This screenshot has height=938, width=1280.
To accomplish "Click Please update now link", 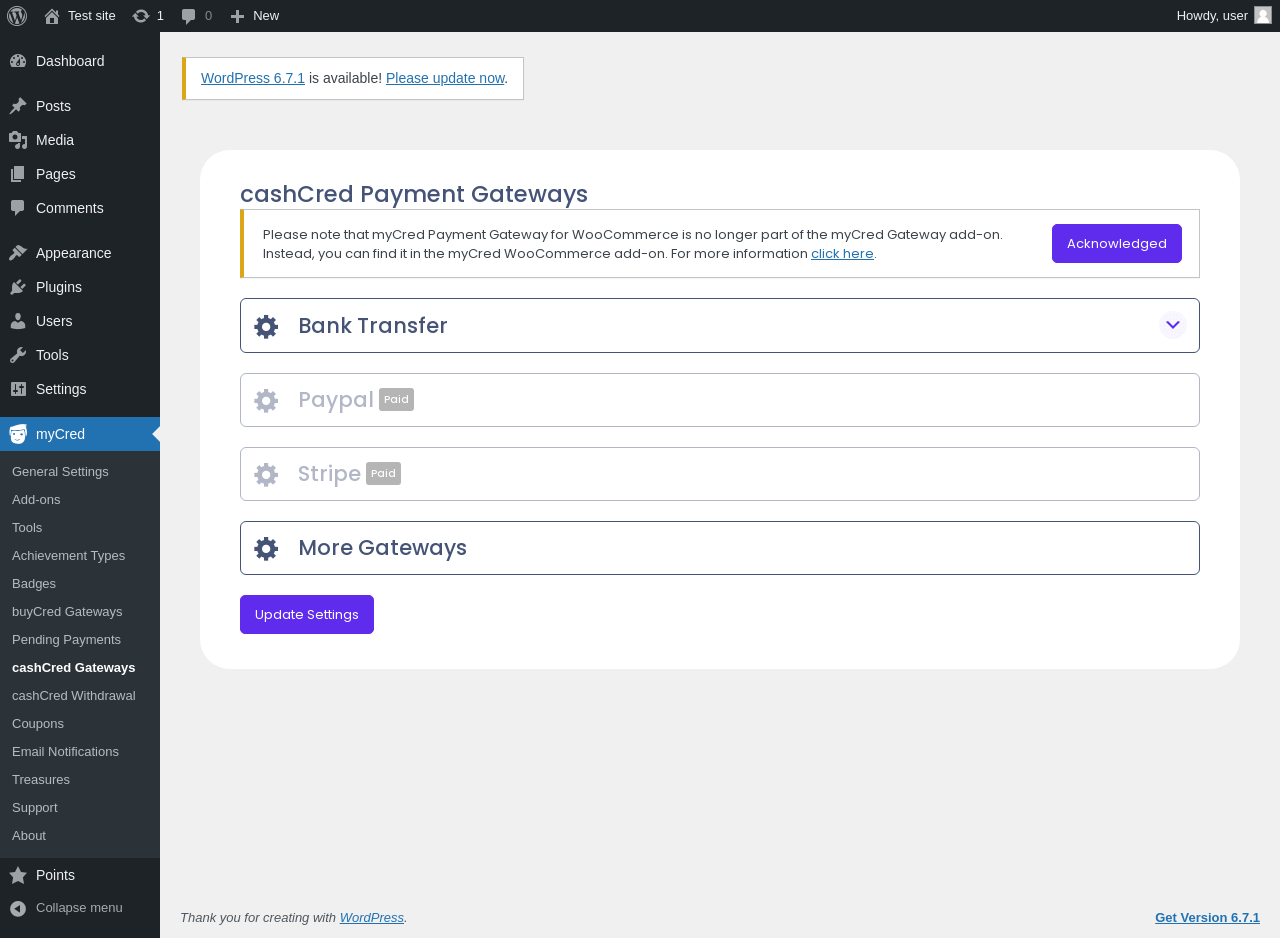I will [445, 78].
